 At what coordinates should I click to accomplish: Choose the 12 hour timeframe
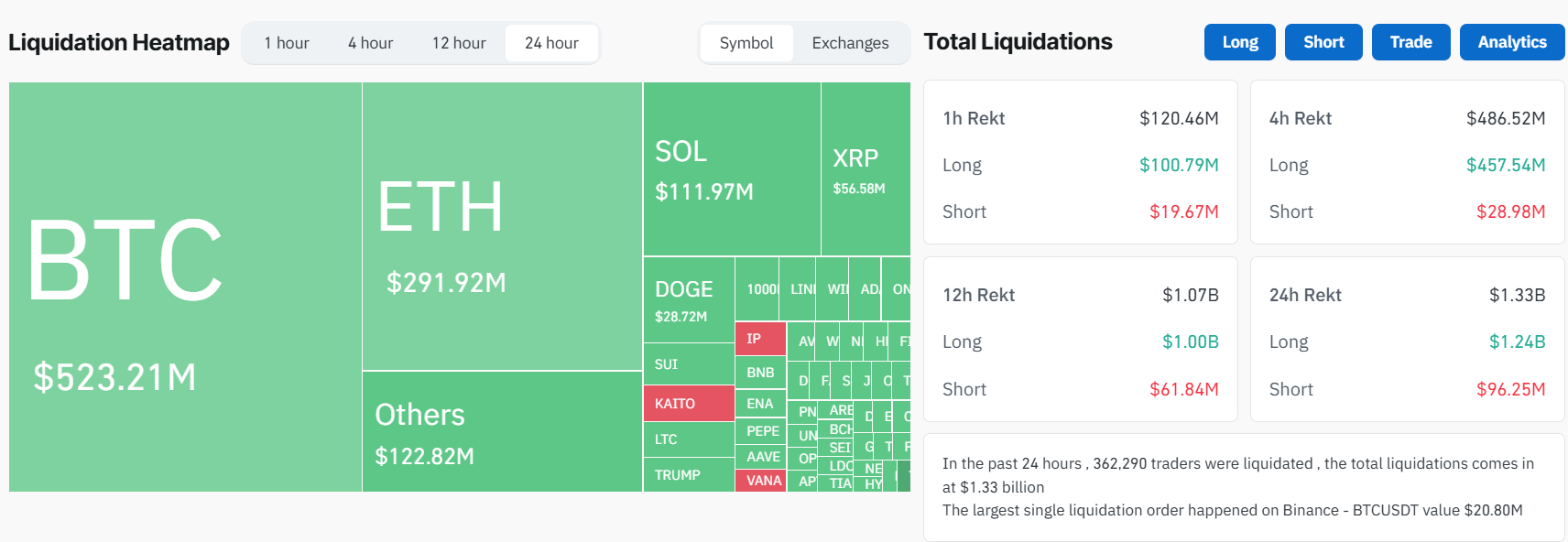pos(459,43)
